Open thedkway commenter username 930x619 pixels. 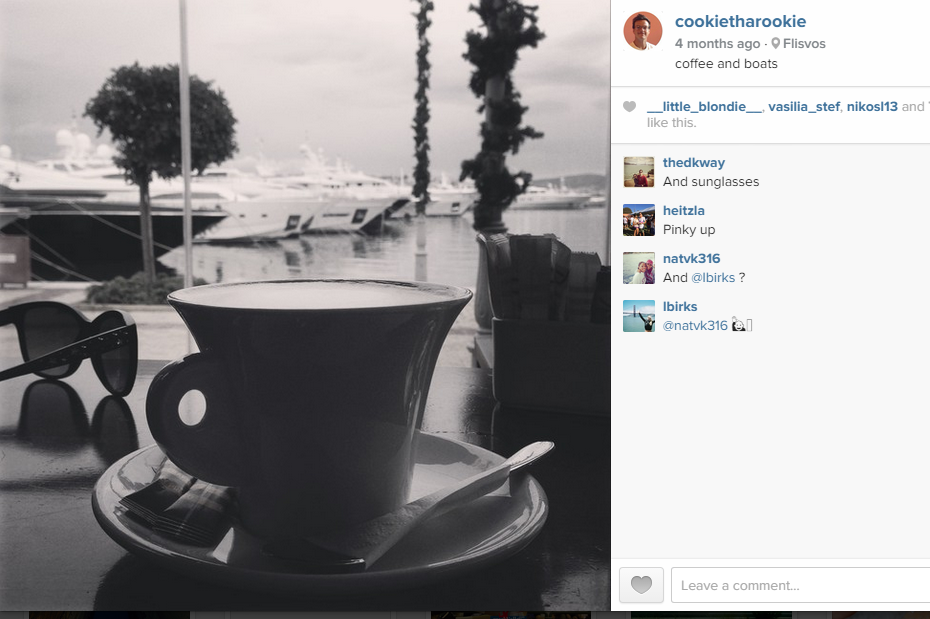click(693, 162)
